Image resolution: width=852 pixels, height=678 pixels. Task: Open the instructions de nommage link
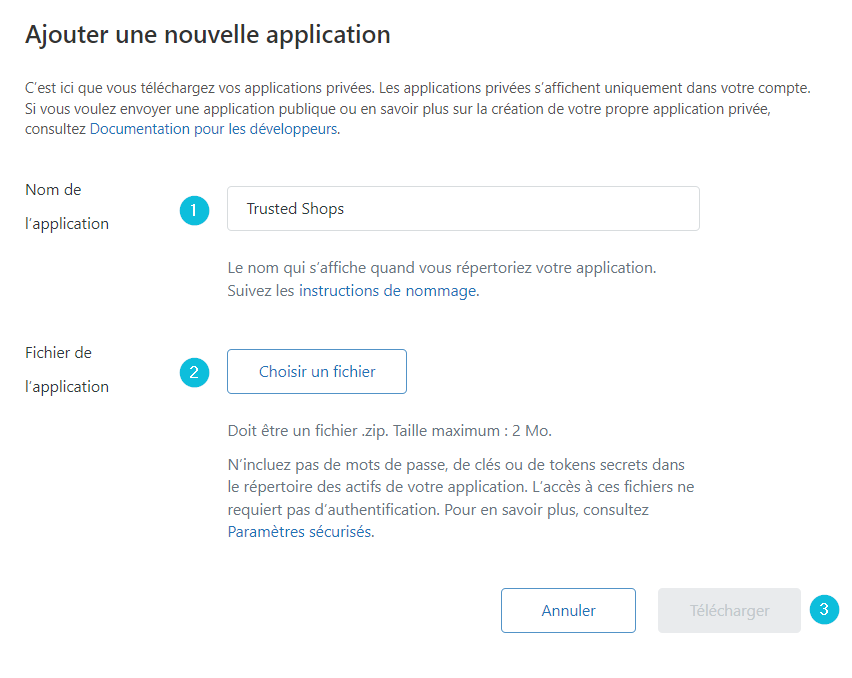click(x=388, y=291)
